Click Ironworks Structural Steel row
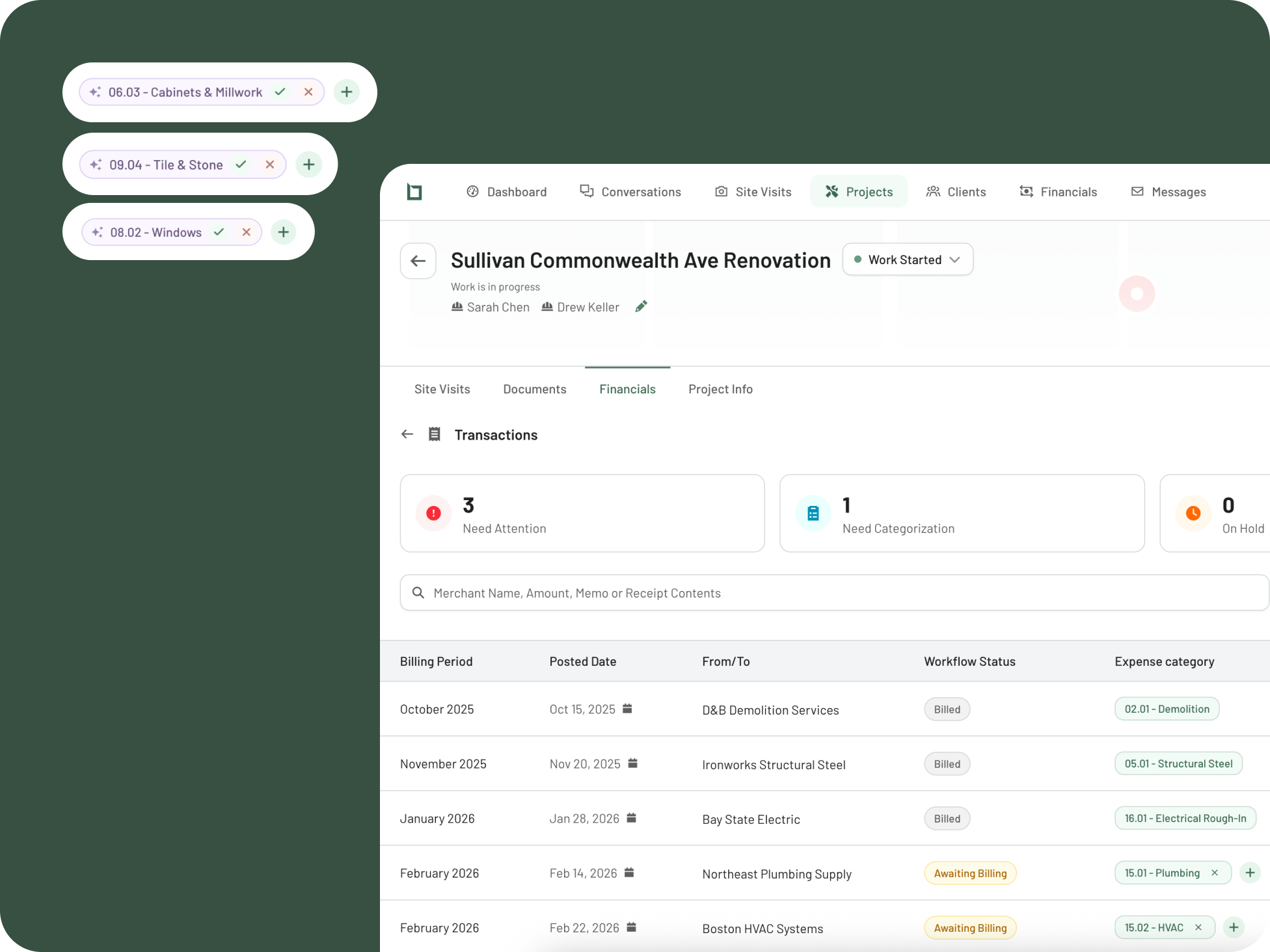 pos(825,764)
